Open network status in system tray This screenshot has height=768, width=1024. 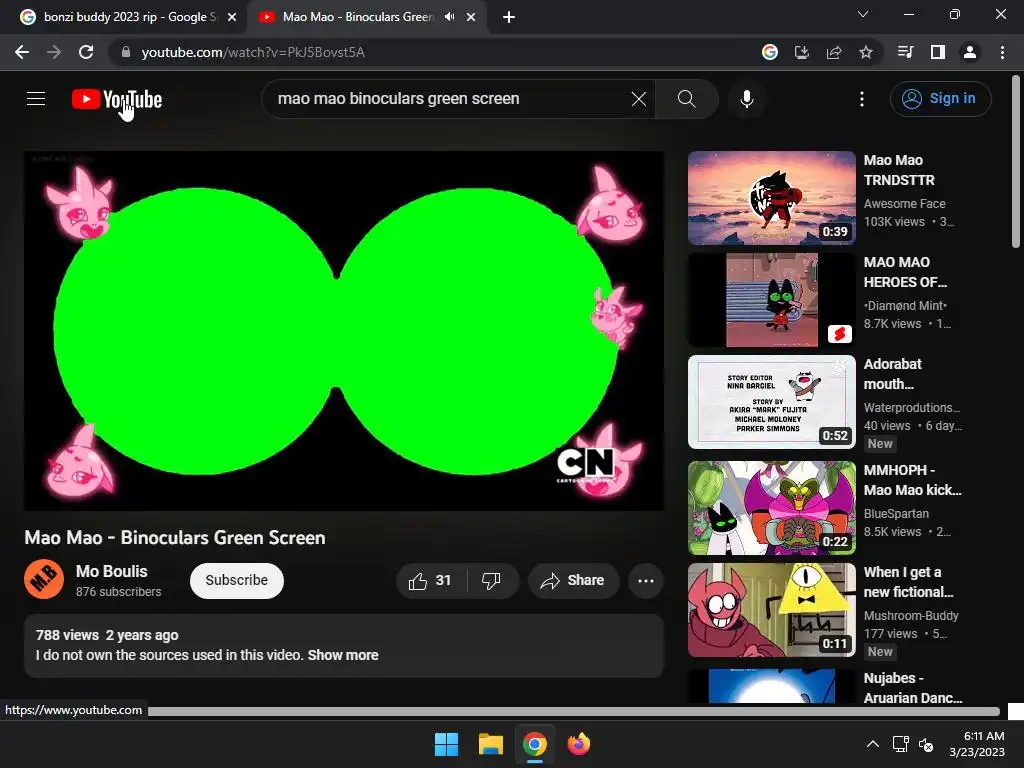click(901, 744)
